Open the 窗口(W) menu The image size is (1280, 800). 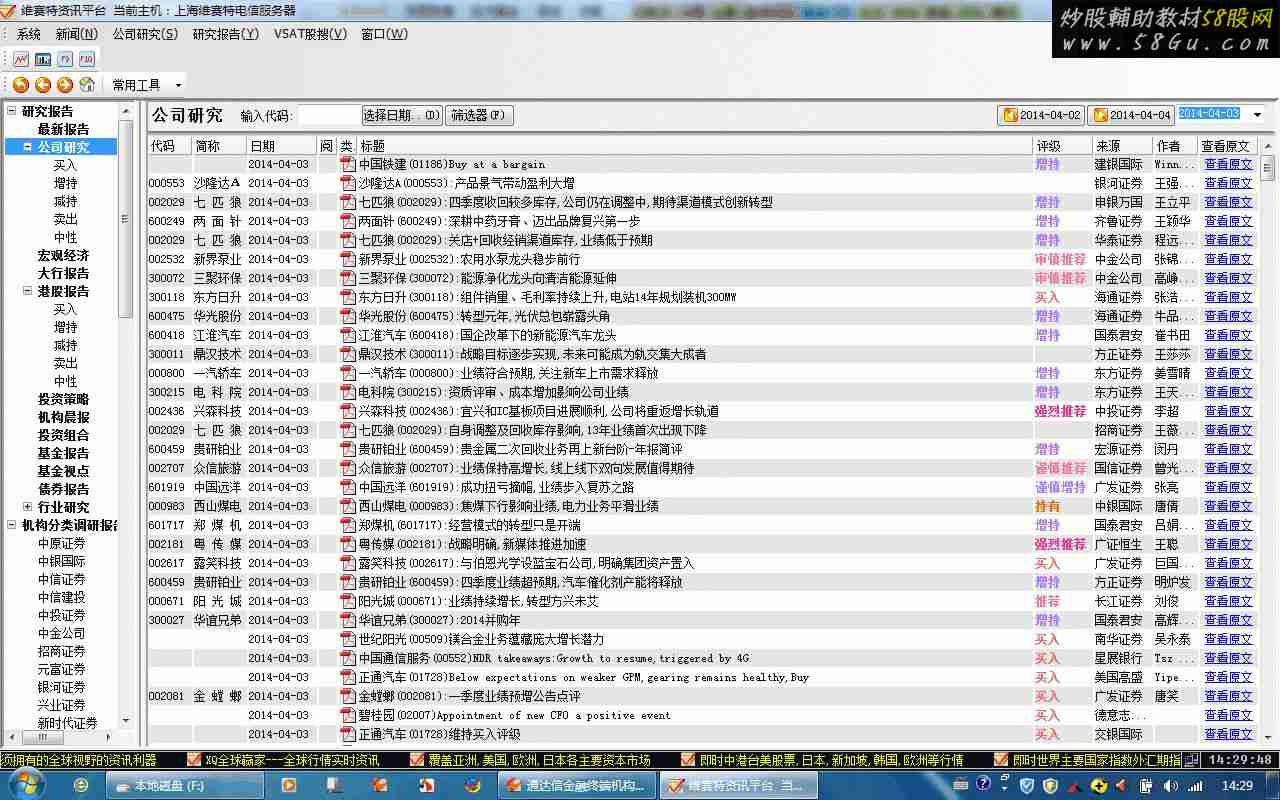384,34
